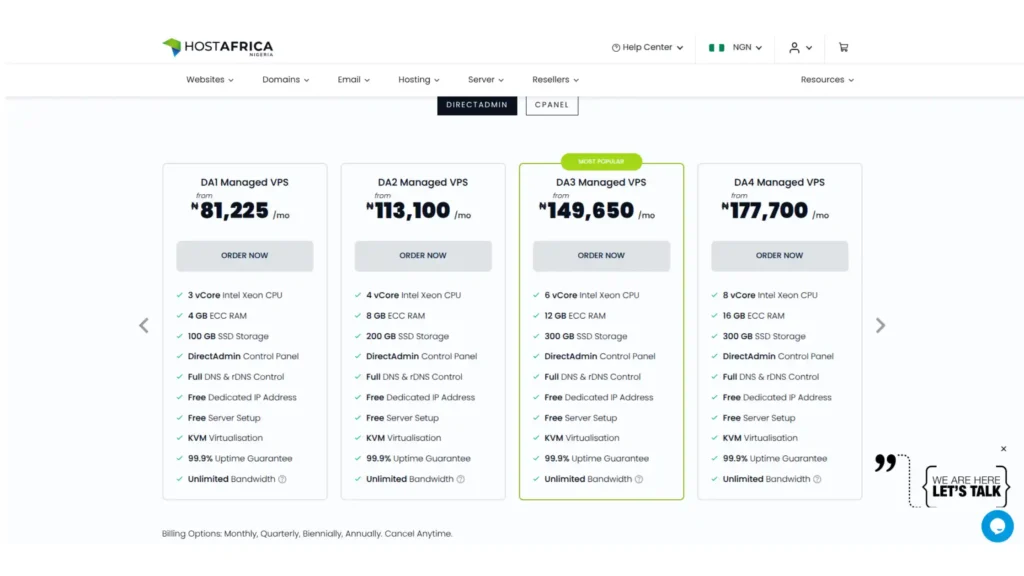Expand the Resellers menu
Viewport: 1024px width, 576px height.
point(555,80)
